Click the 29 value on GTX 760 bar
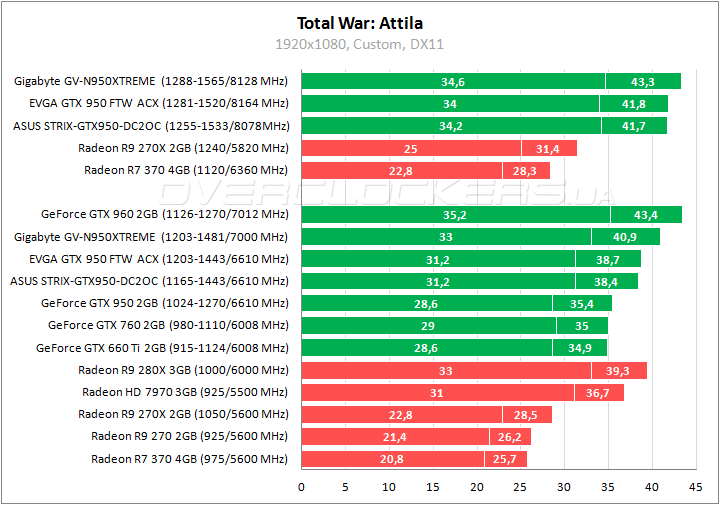 [428, 325]
